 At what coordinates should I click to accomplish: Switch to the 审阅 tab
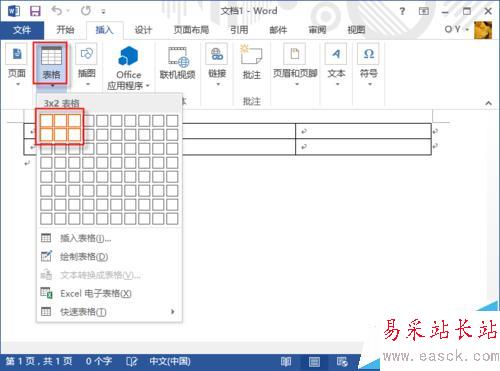click(x=317, y=30)
